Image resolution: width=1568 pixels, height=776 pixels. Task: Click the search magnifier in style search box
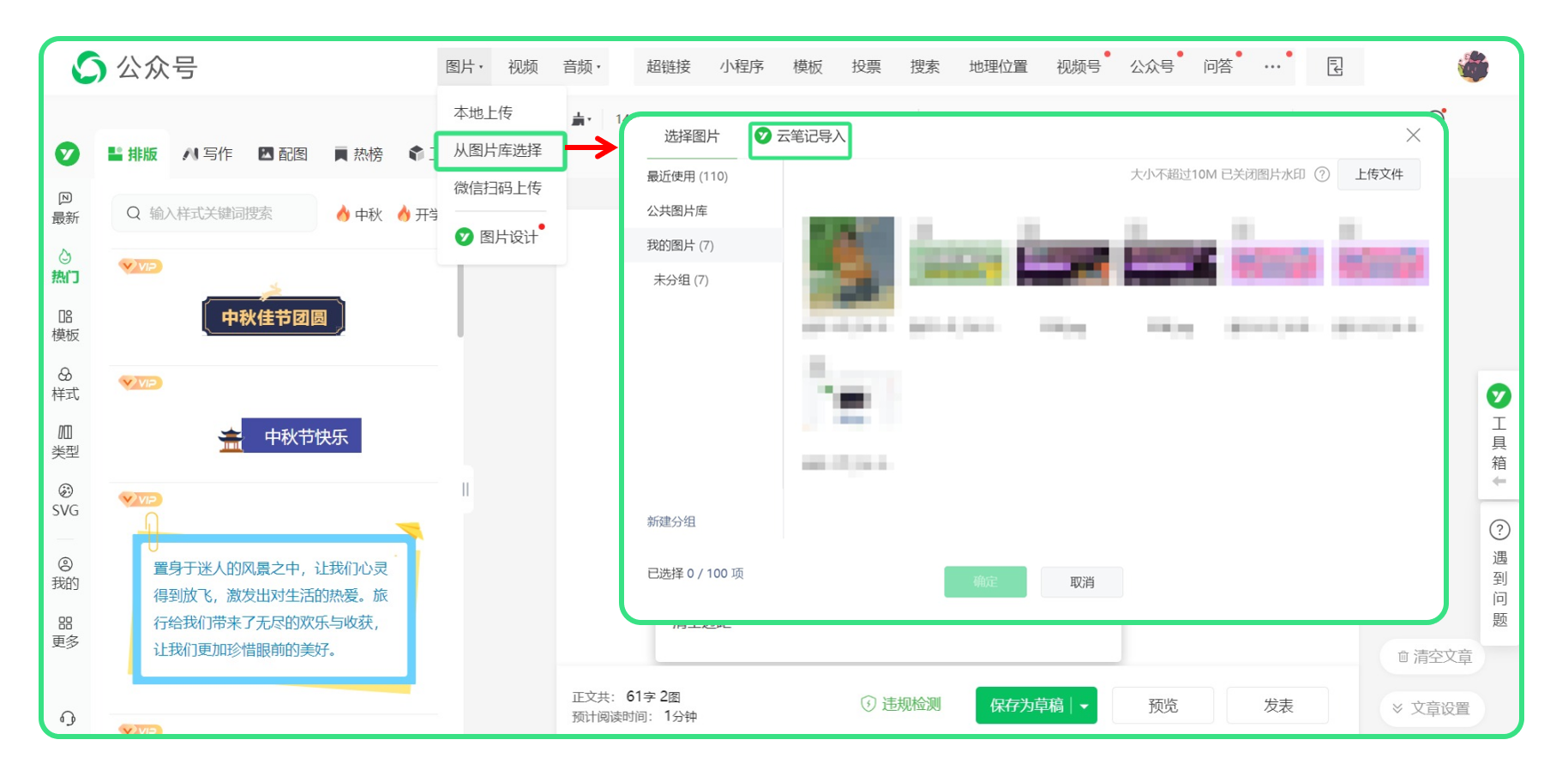pyautogui.click(x=134, y=214)
